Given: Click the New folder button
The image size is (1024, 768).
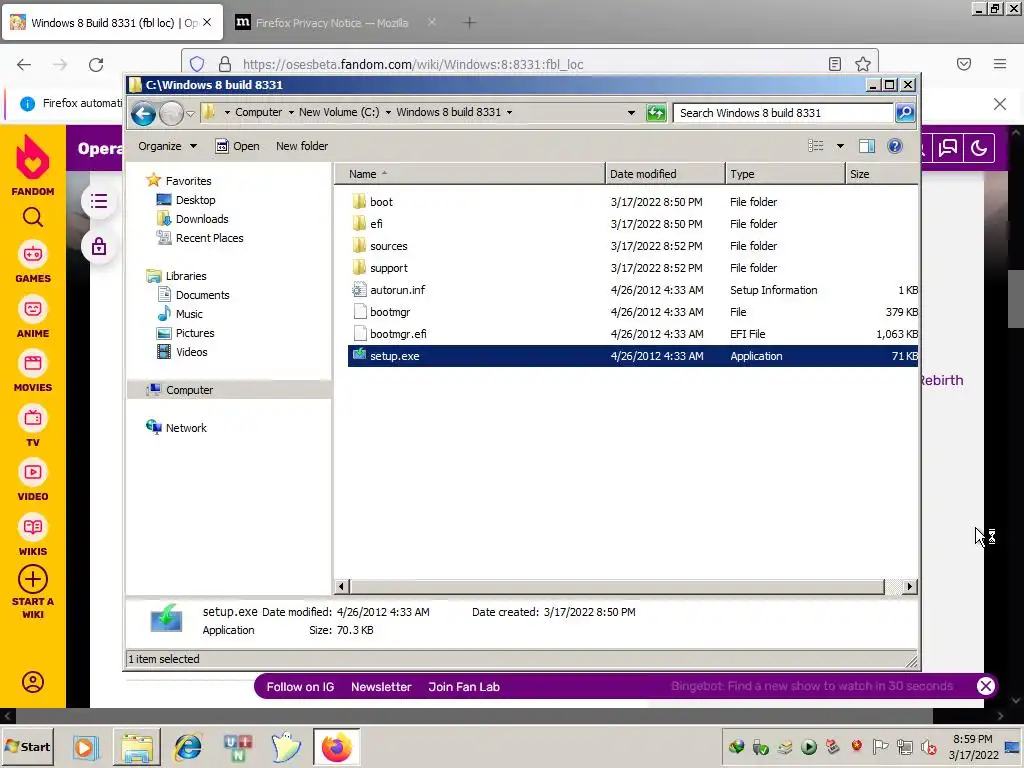Looking at the screenshot, I should [302, 146].
